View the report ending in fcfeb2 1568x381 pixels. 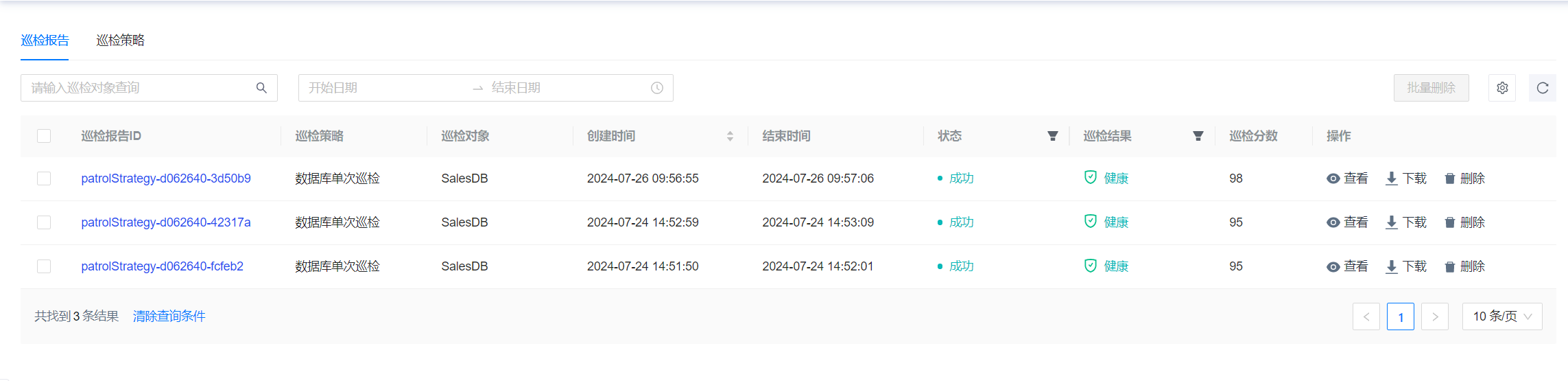[1347, 266]
